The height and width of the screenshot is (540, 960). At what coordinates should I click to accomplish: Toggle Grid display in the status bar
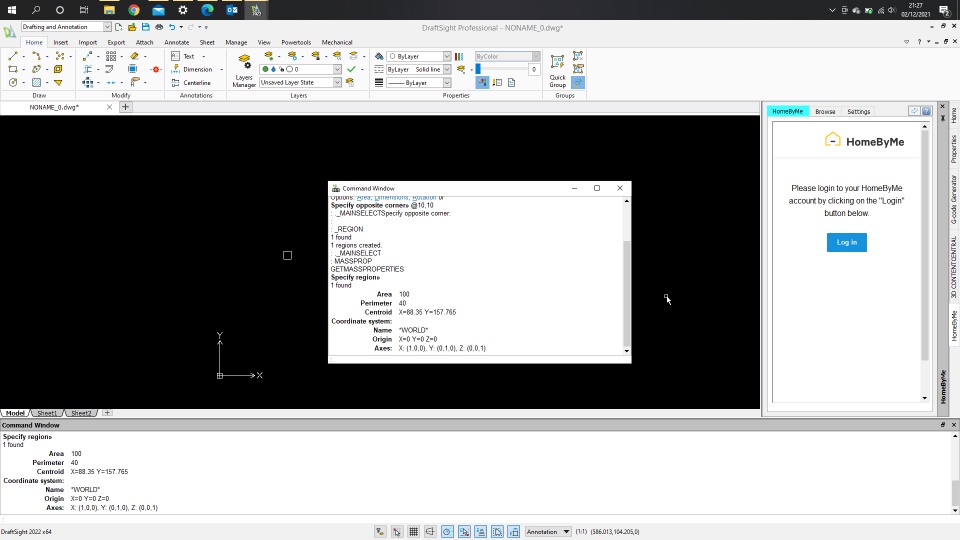click(413, 531)
